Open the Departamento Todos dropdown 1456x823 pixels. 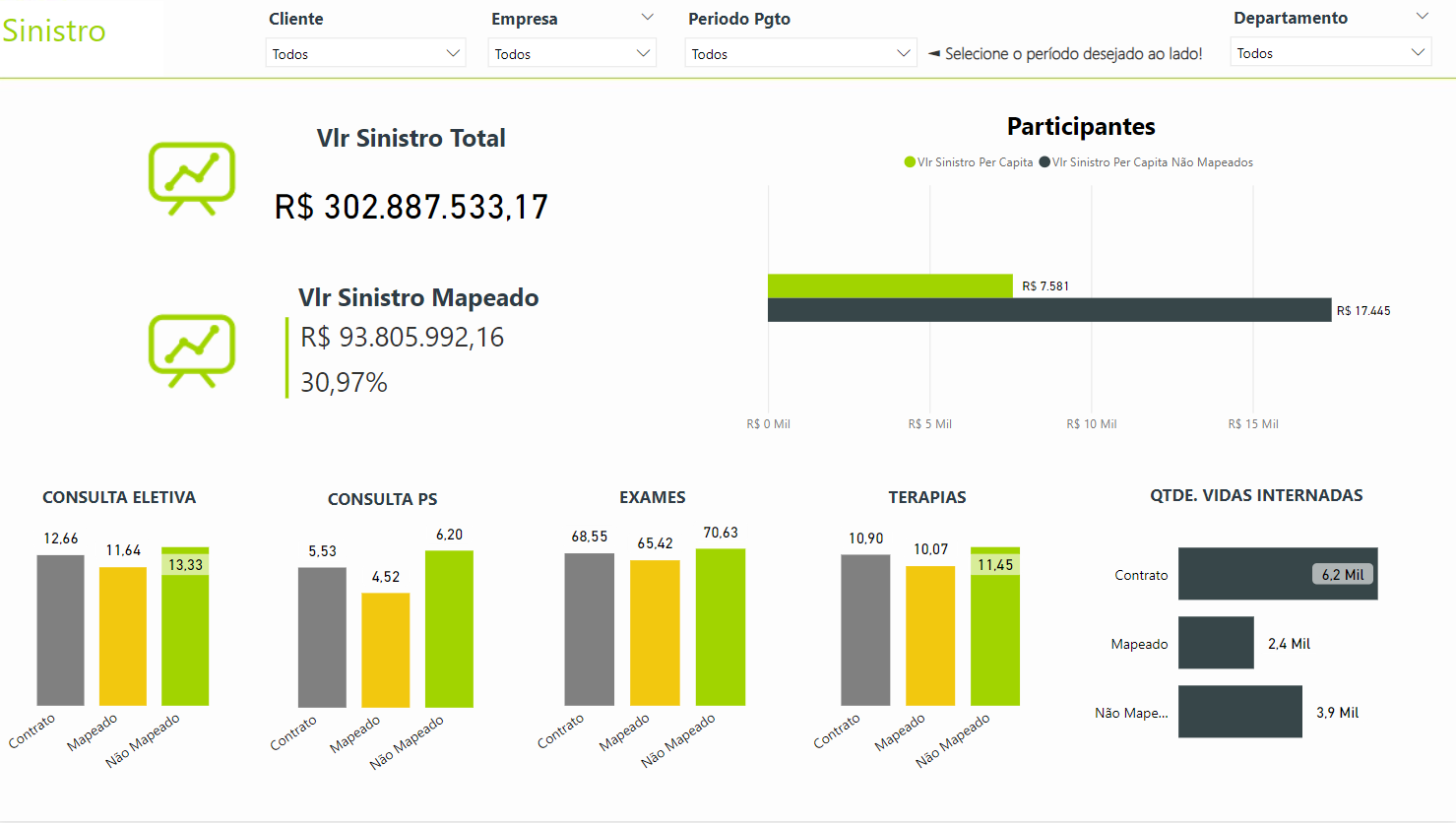(x=1330, y=53)
